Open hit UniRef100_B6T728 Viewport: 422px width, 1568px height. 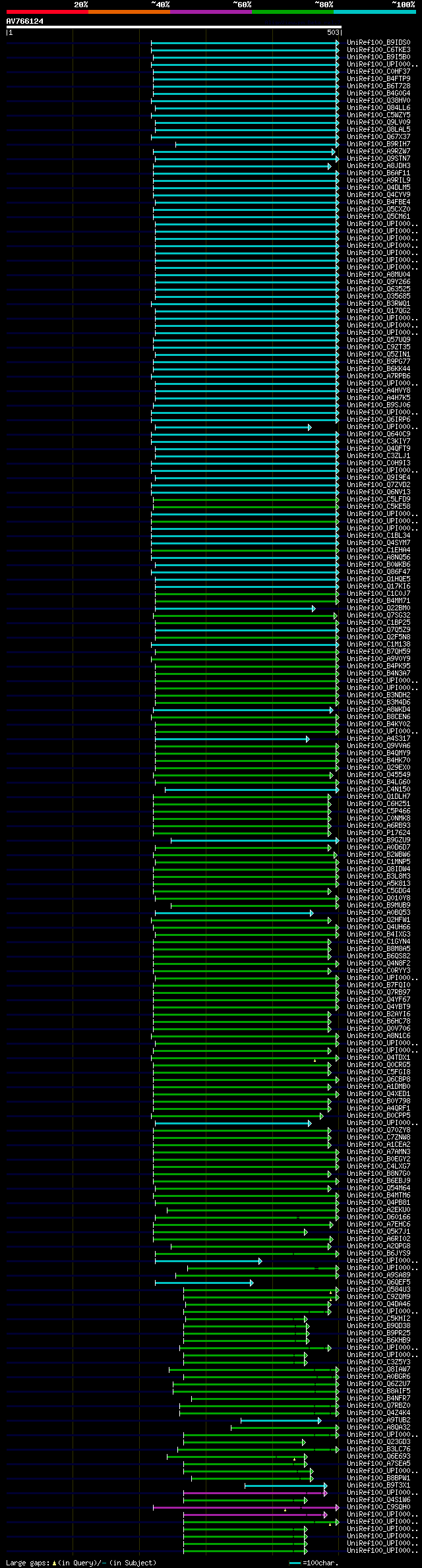click(378, 86)
